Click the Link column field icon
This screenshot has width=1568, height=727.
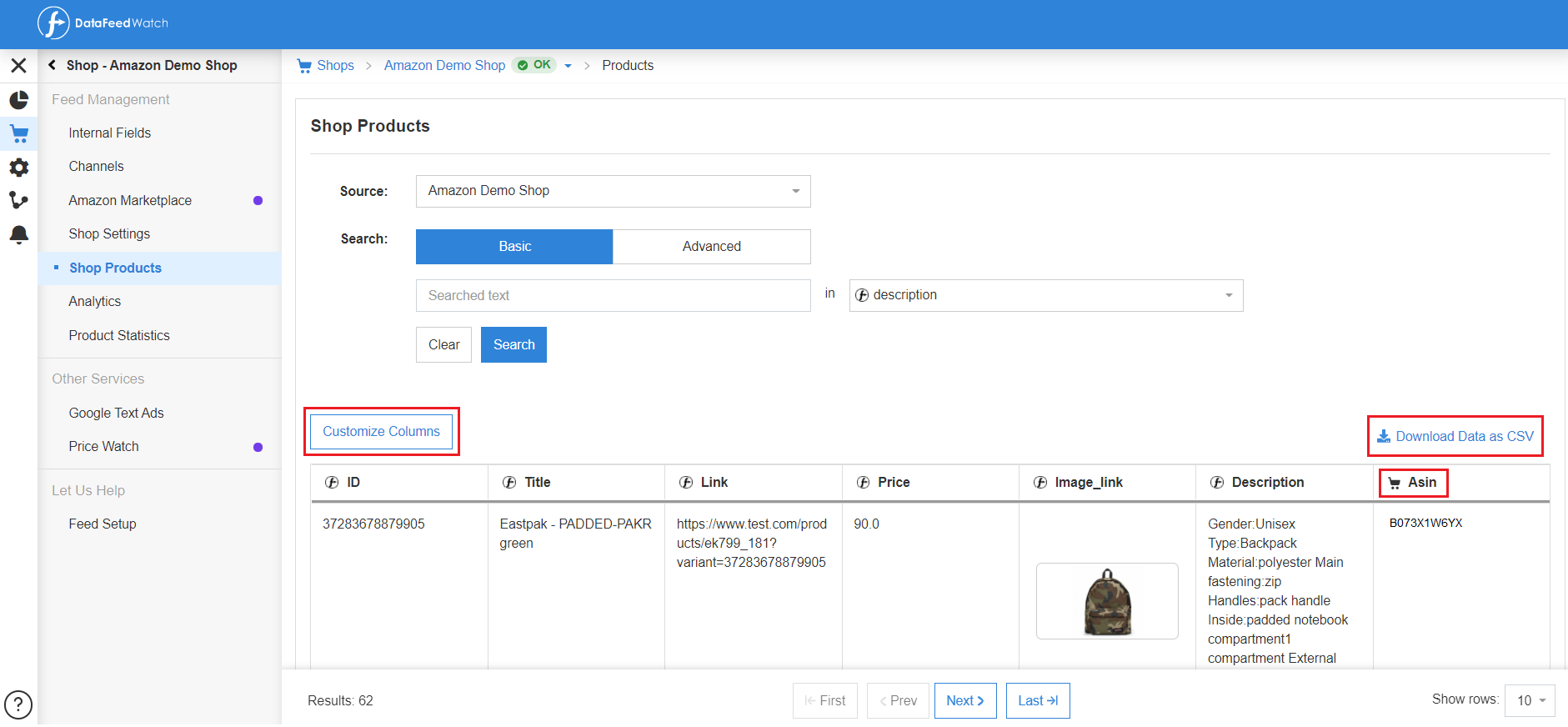pos(686,482)
